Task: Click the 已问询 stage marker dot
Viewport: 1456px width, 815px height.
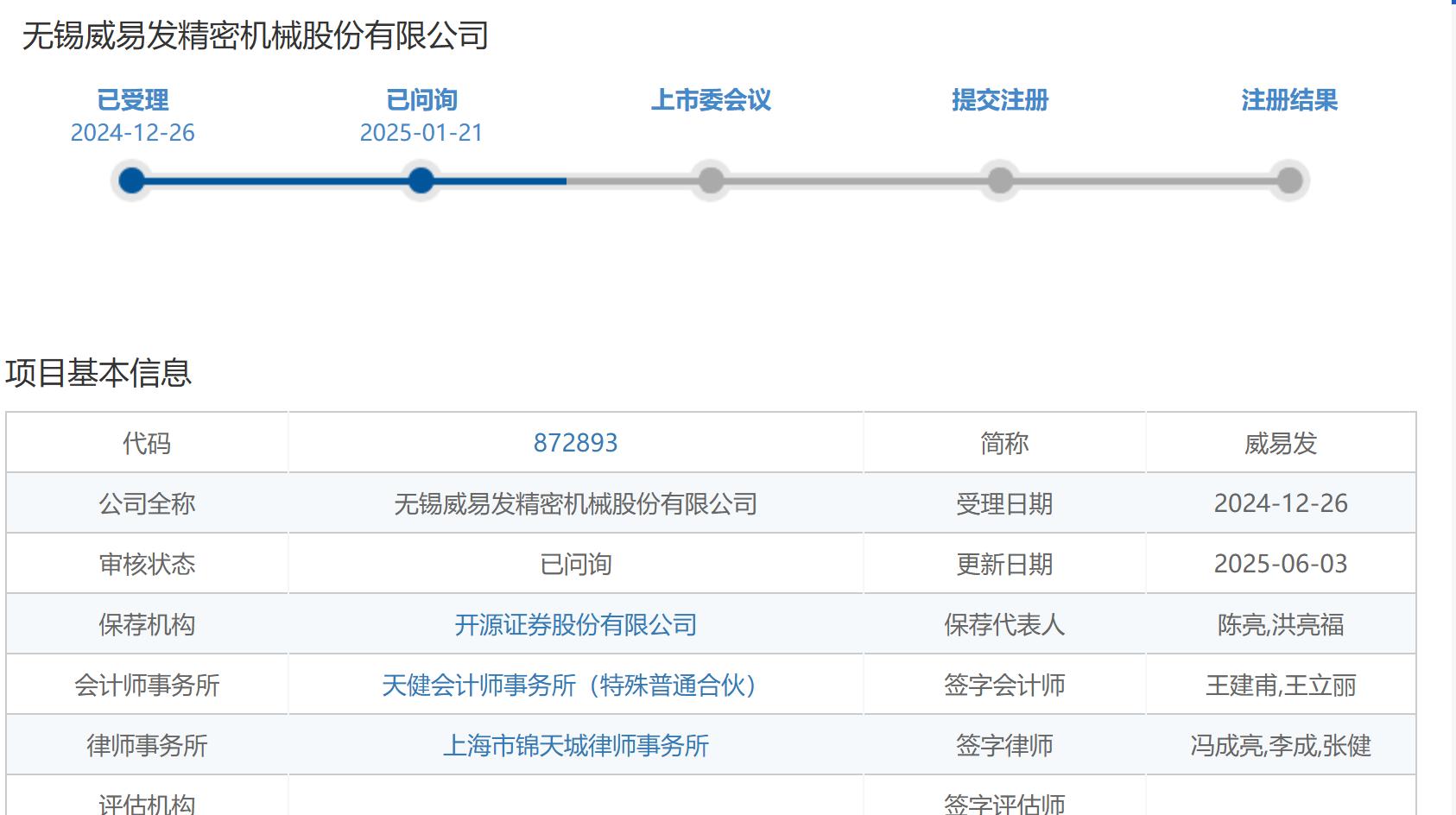Action: pyautogui.click(x=421, y=180)
